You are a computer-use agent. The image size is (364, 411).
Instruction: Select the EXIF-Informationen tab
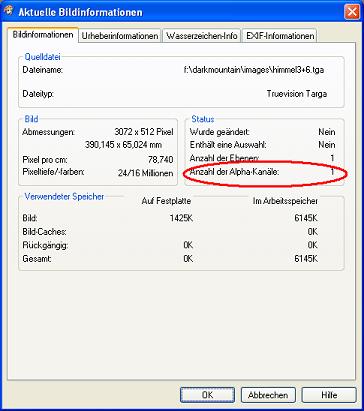280,36
